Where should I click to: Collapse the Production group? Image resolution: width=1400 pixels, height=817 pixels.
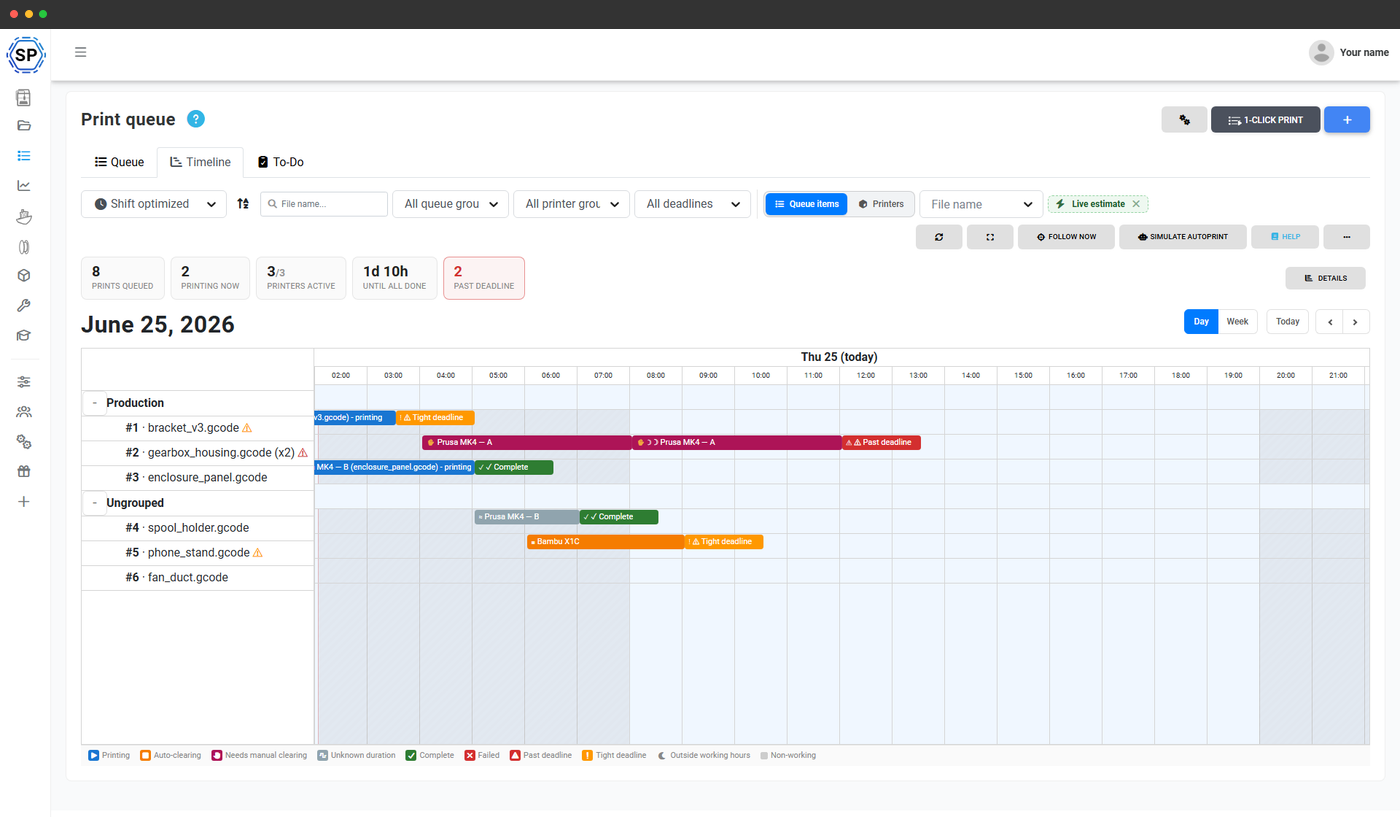pos(94,403)
